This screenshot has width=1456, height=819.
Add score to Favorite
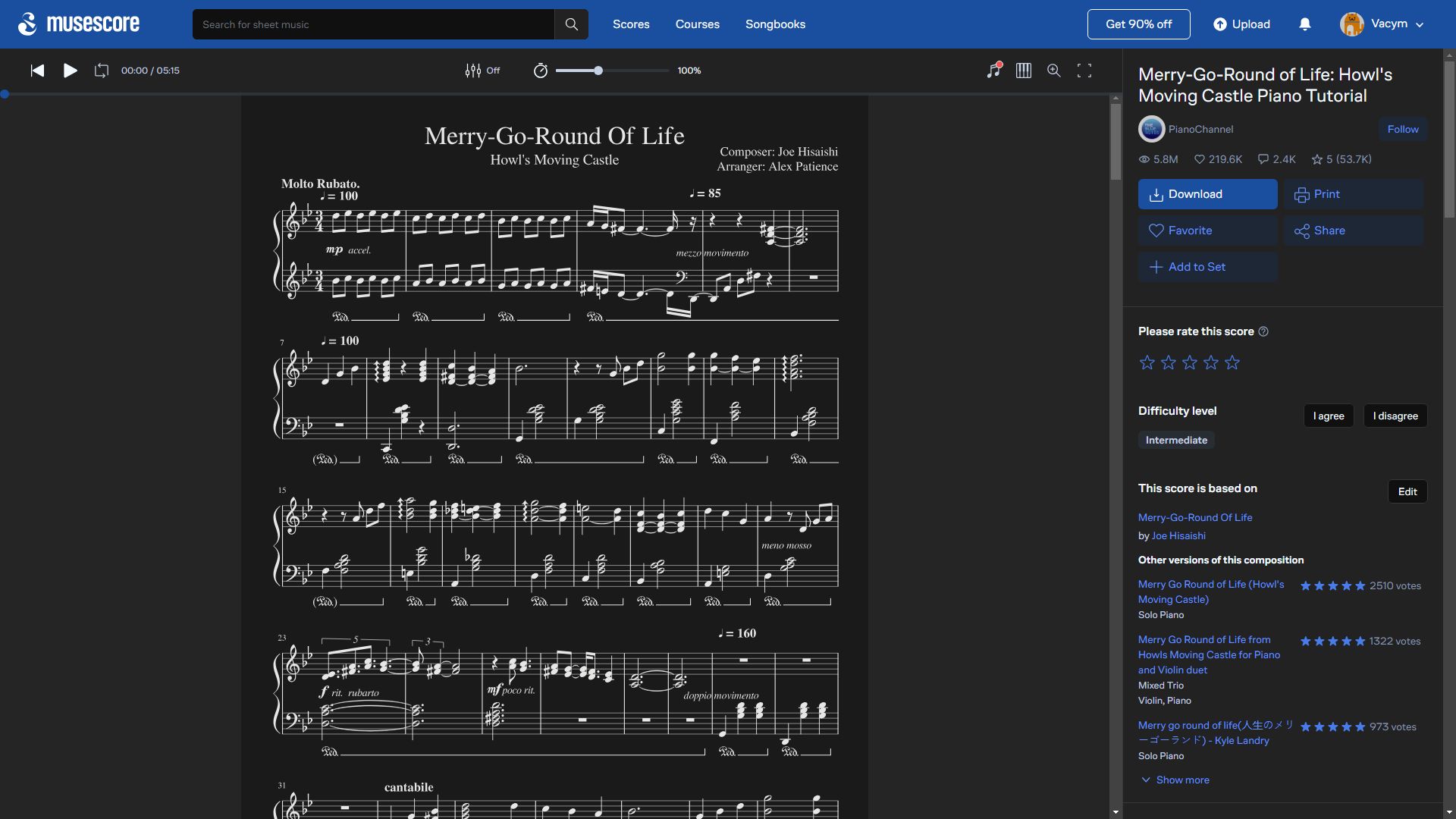point(1207,231)
